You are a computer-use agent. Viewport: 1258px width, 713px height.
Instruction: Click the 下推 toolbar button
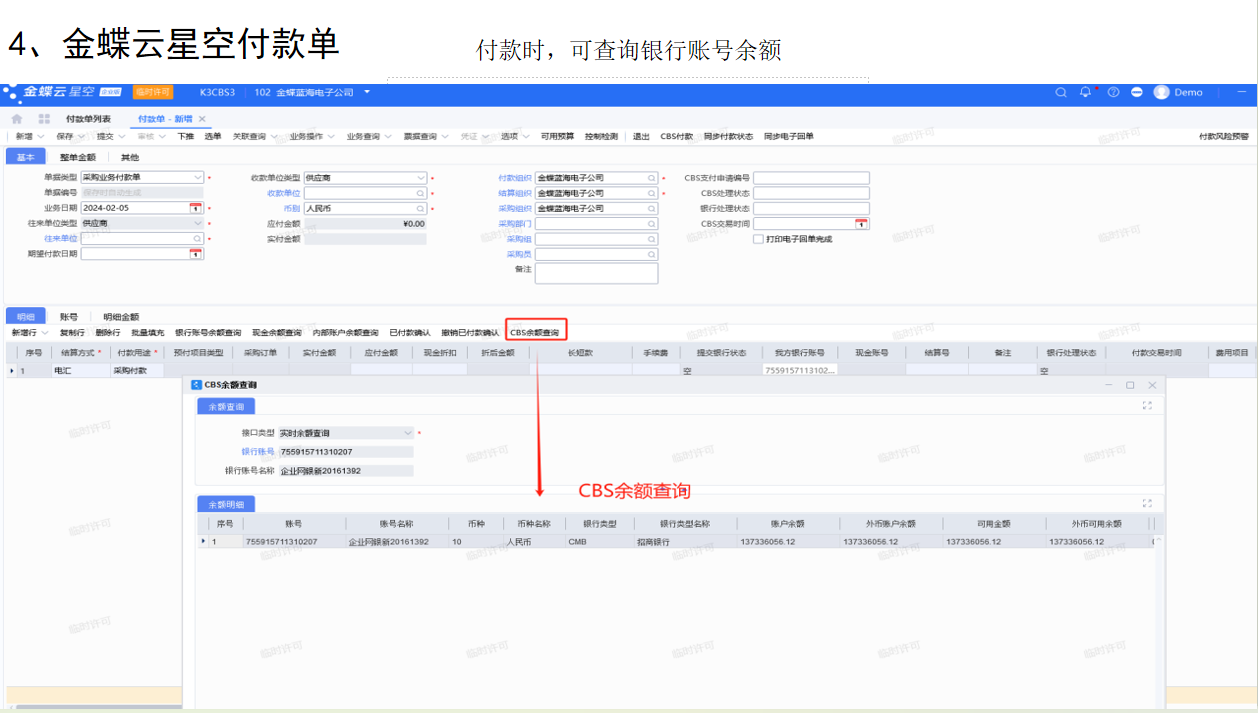point(186,137)
